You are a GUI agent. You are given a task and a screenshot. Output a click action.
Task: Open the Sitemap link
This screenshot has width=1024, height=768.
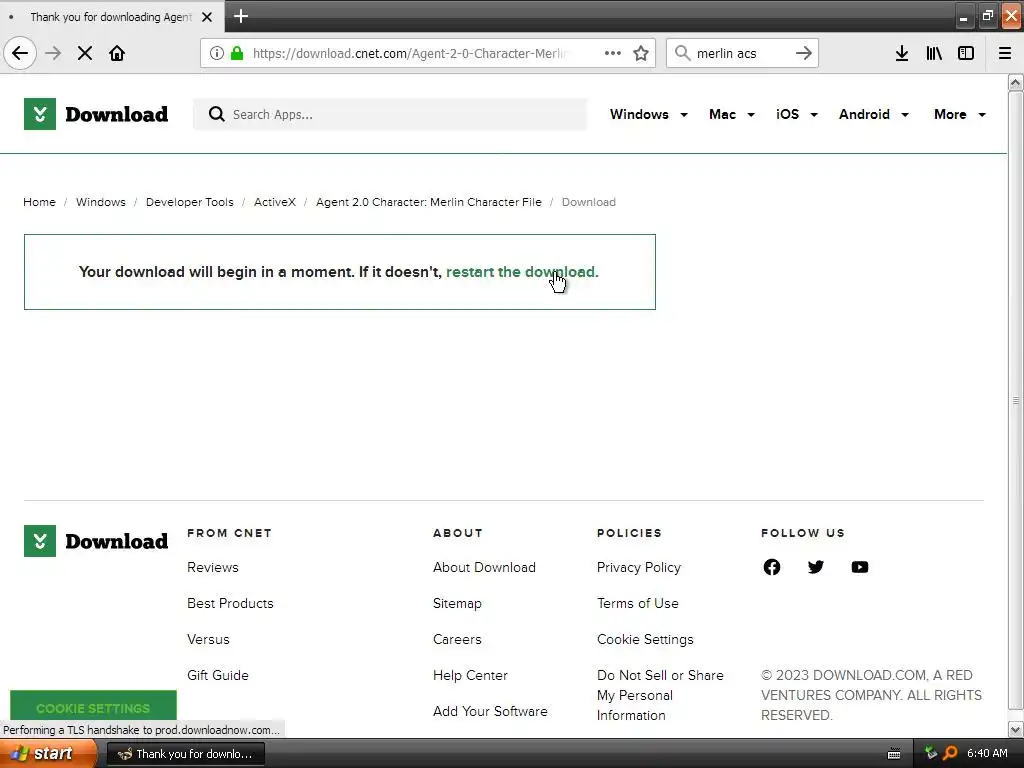pyautogui.click(x=457, y=603)
